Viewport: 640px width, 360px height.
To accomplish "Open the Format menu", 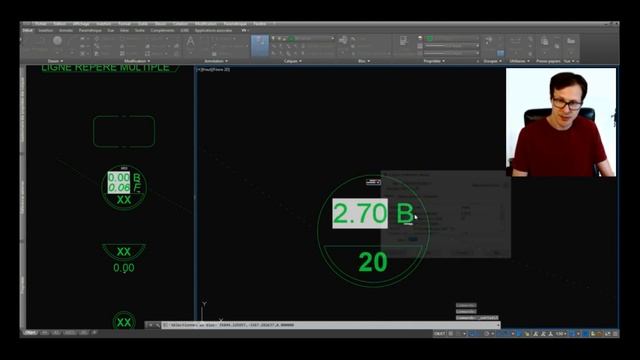I will (124, 24).
